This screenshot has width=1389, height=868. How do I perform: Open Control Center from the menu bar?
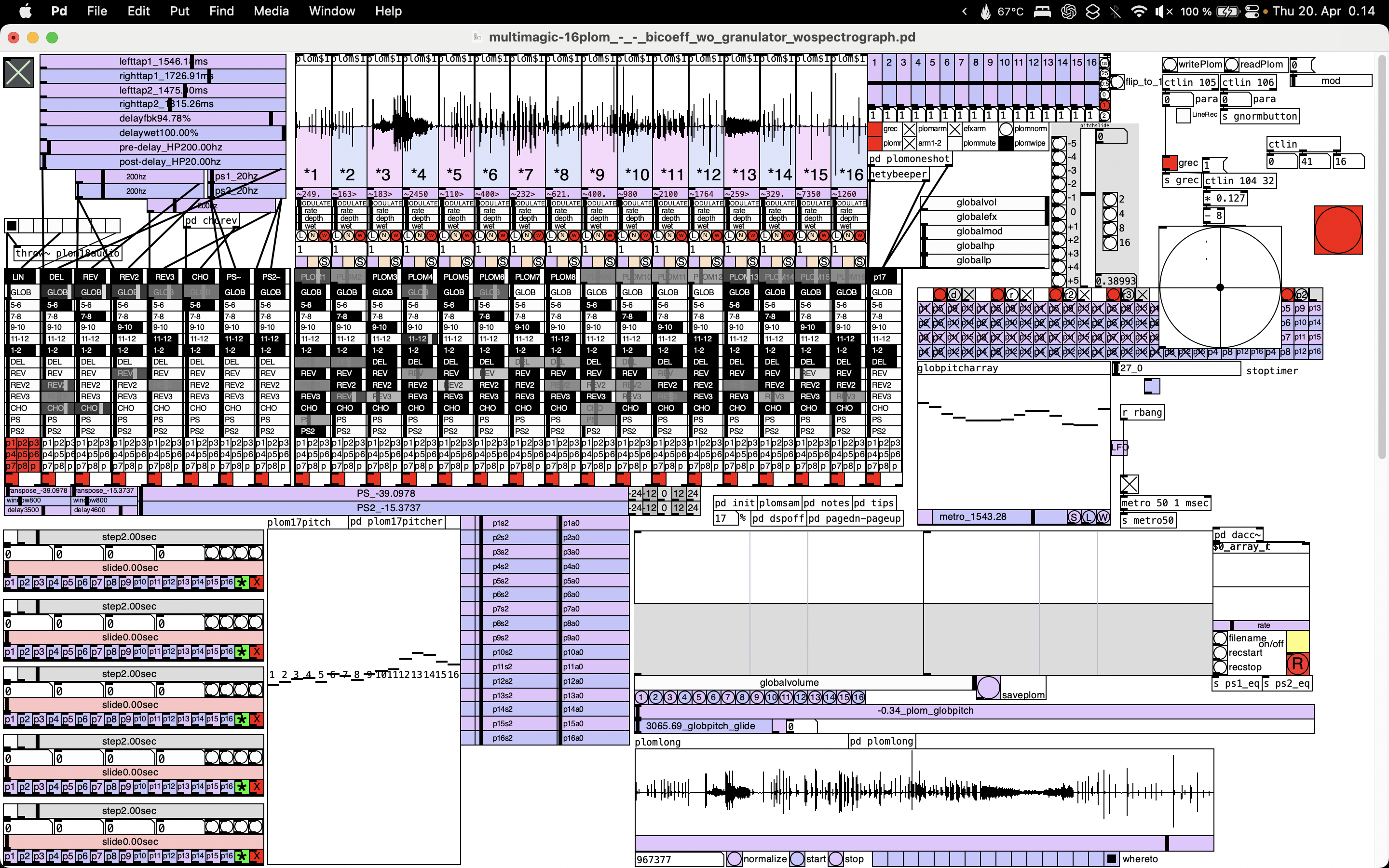point(1251,11)
